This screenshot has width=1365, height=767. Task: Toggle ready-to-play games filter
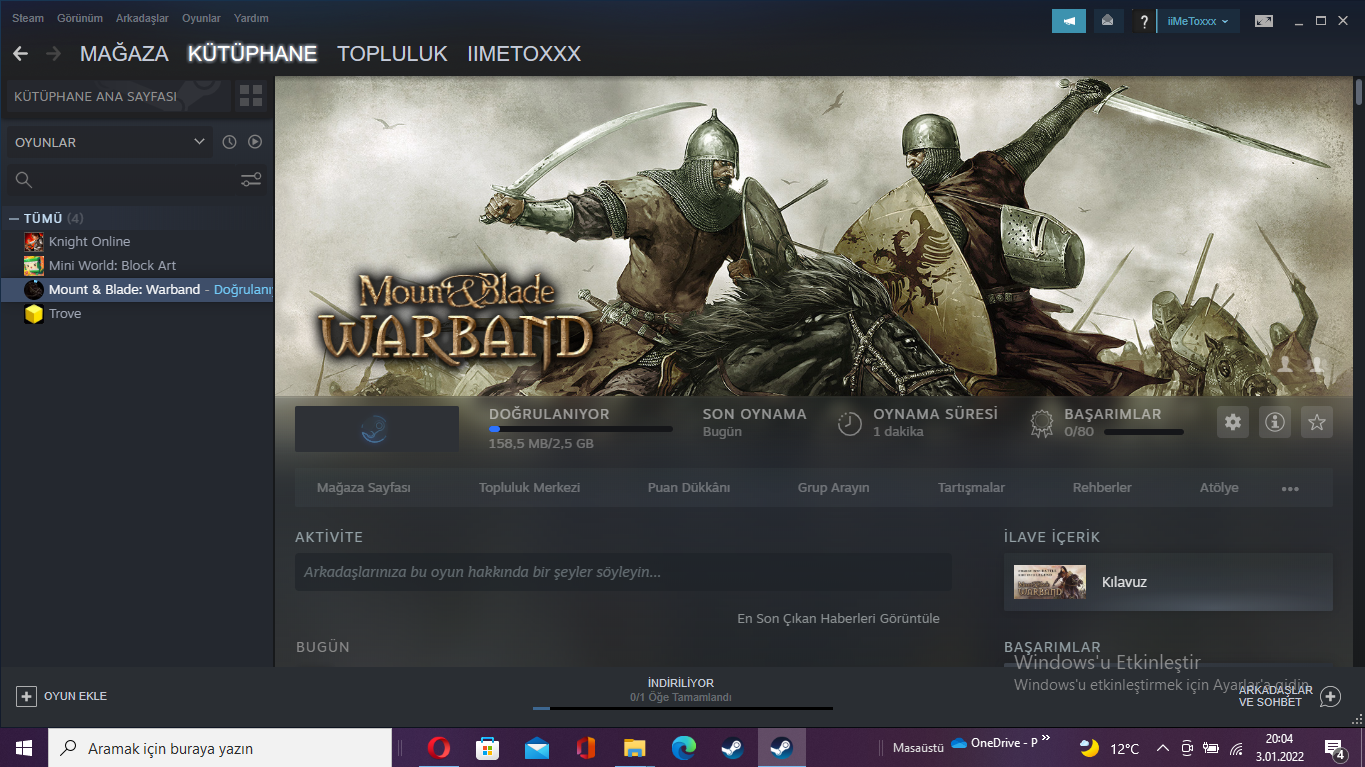255,142
